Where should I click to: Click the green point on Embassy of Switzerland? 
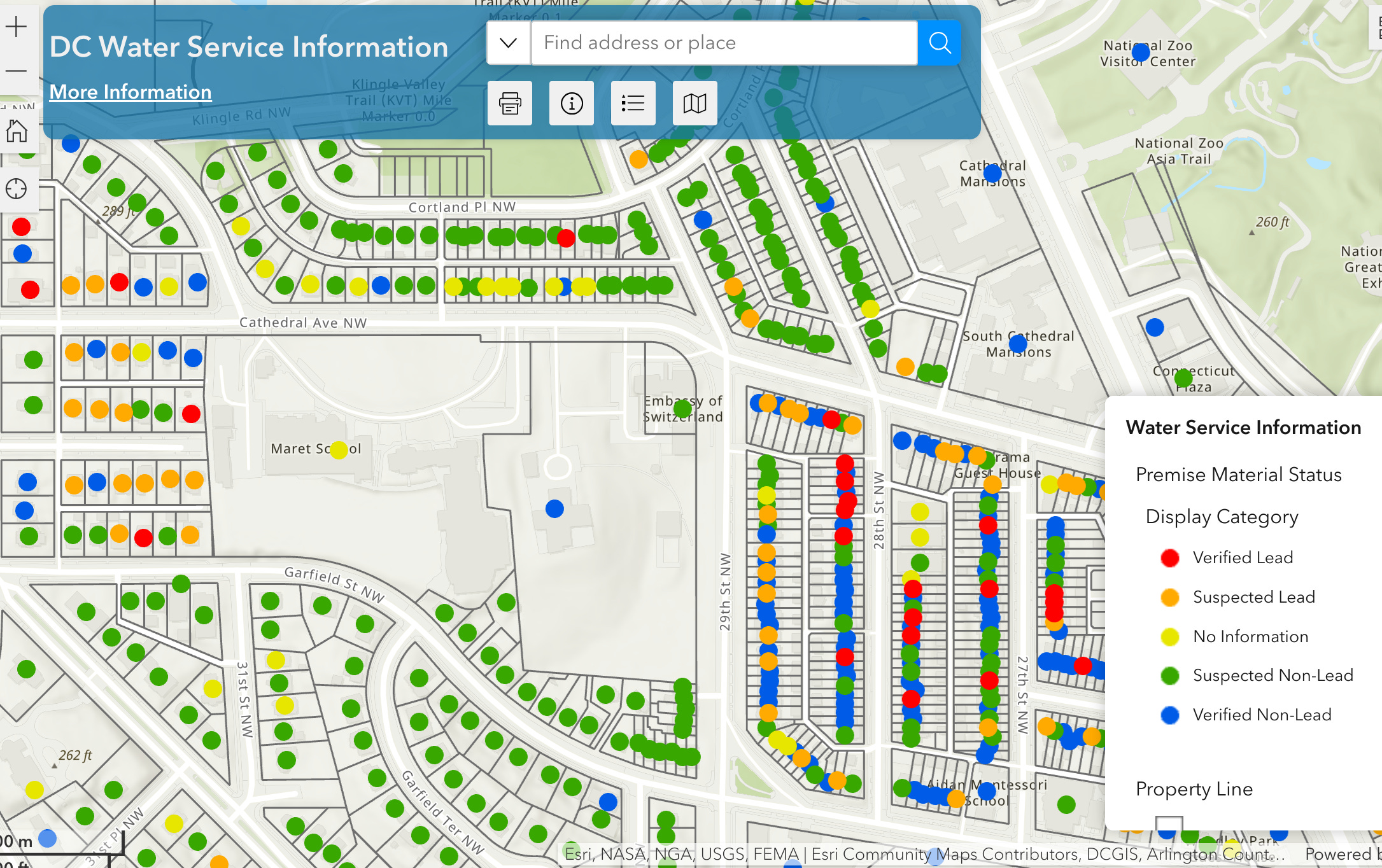pyautogui.click(x=682, y=408)
